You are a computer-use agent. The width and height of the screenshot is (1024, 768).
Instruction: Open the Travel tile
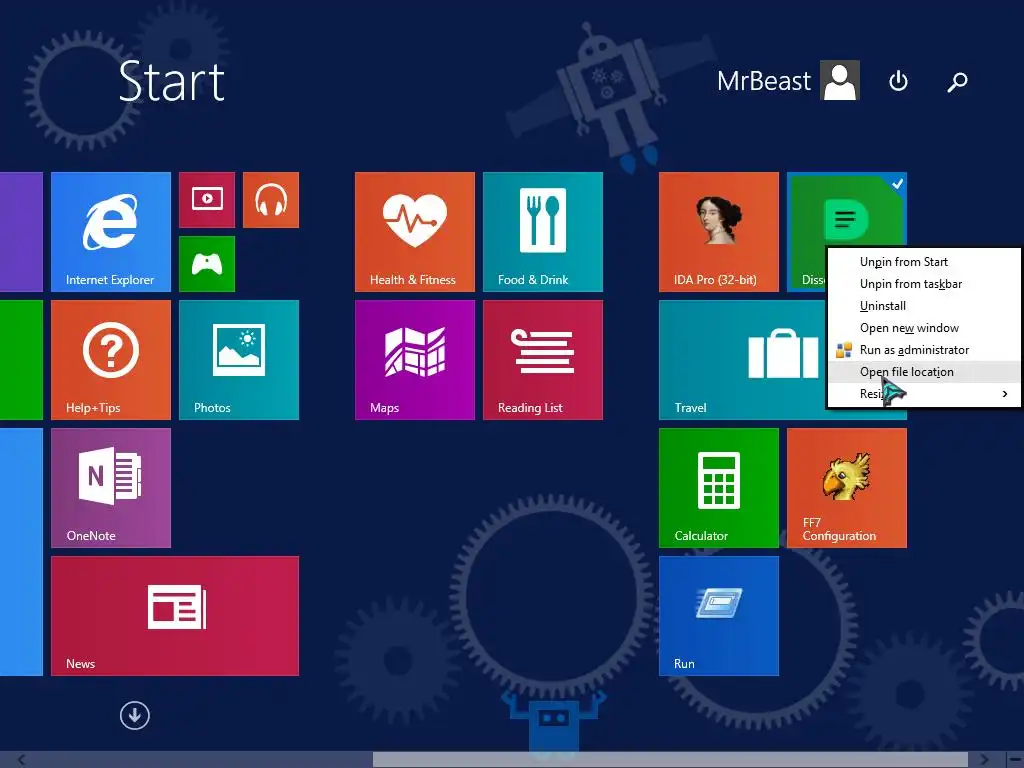coord(743,360)
